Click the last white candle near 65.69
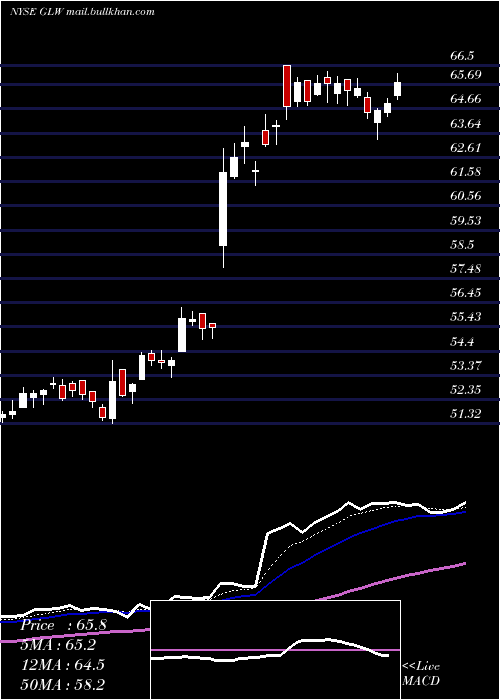Image resolution: width=500 pixels, height=700 pixels. point(397,89)
